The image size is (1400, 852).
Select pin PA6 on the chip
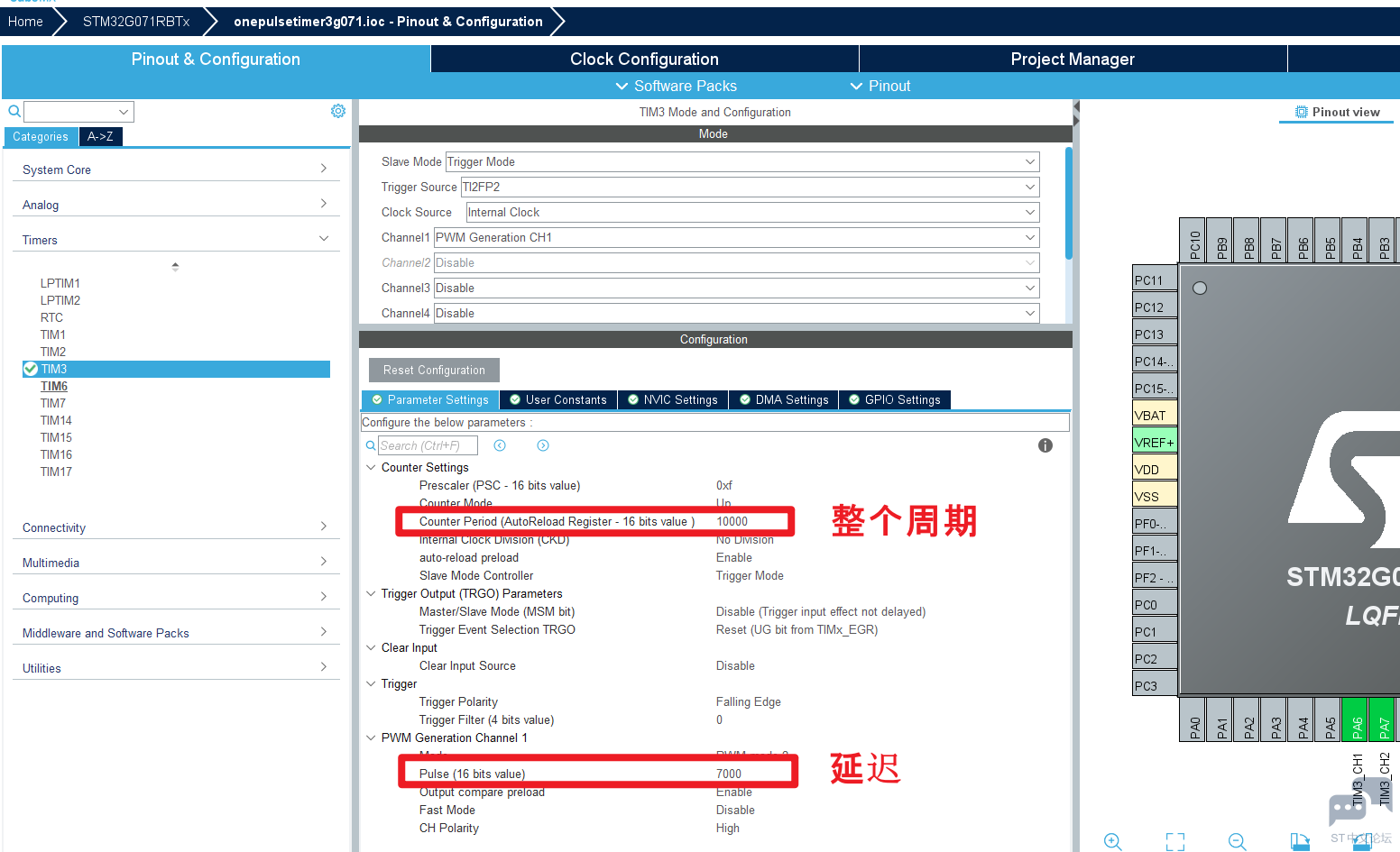pos(1355,719)
